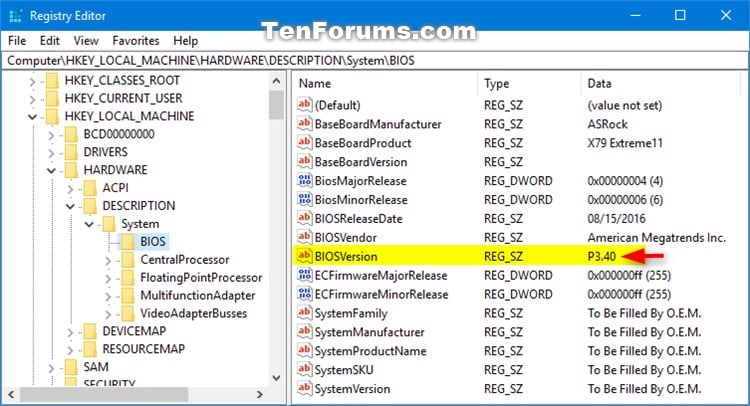Click the RESOURCEMAP folder icon
Viewport: 750px width, 406px height.
[90, 349]
